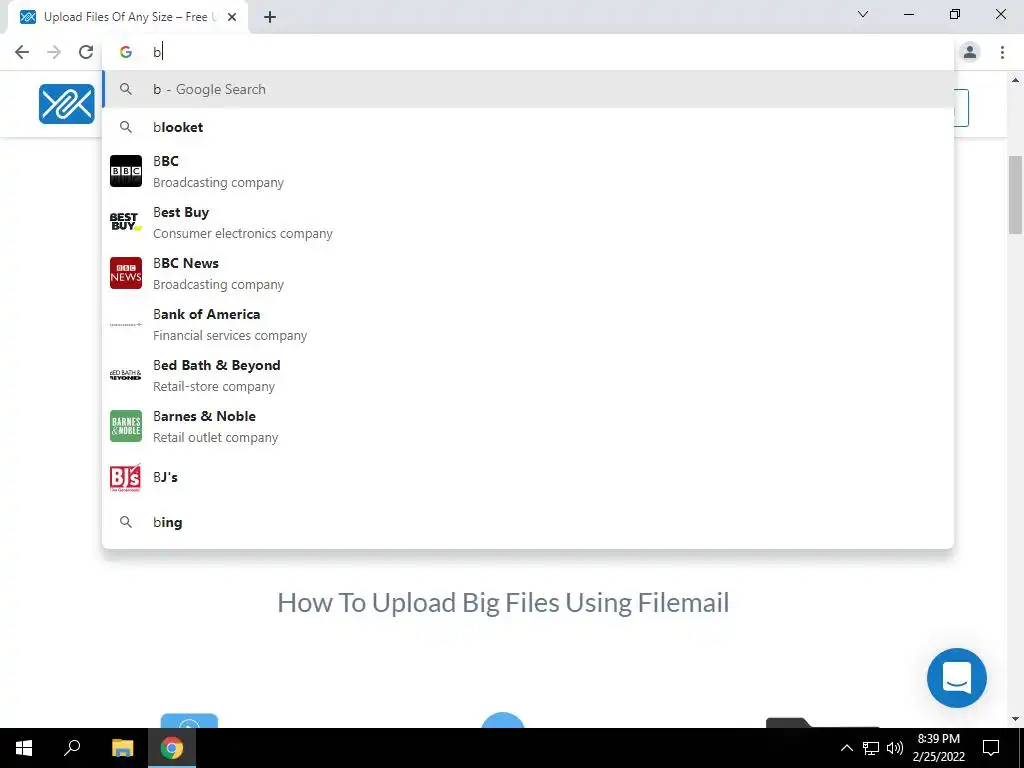Click the scrollbar down arrow
Screen dimensions: 1024x768
1015,719
